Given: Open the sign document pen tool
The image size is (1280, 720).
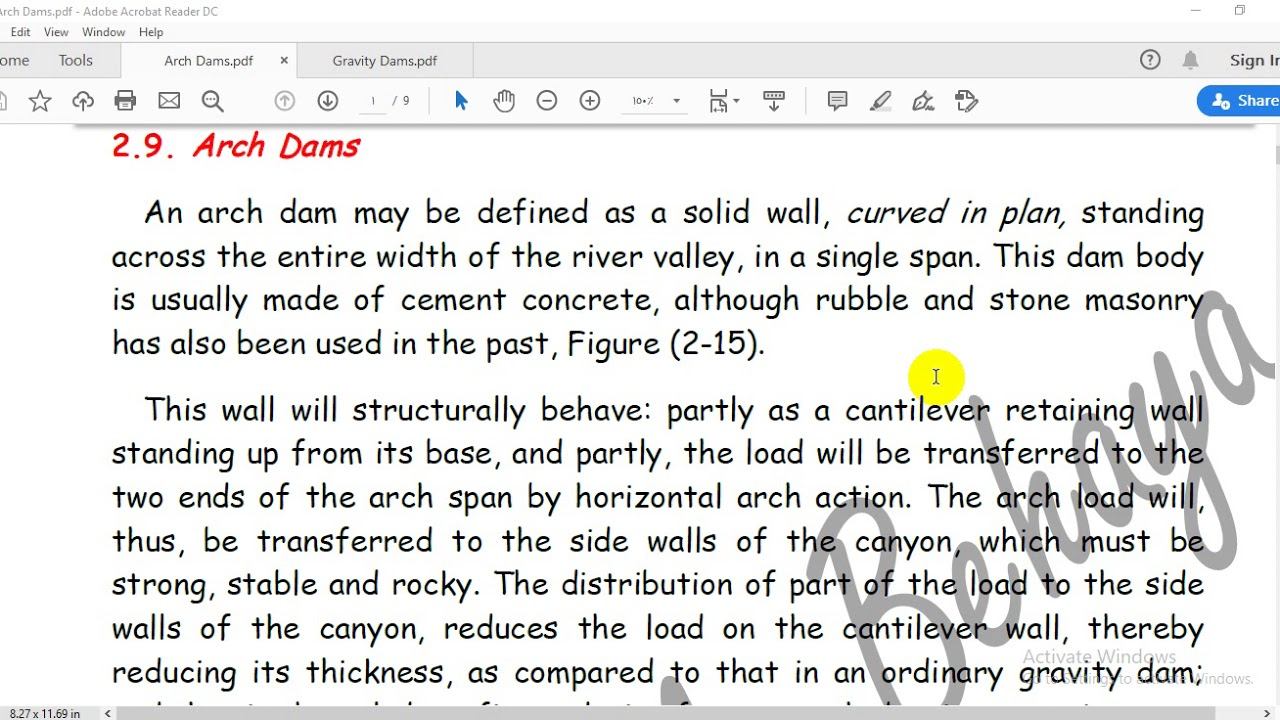Looking at the screenshot, I should coord(923,101).
